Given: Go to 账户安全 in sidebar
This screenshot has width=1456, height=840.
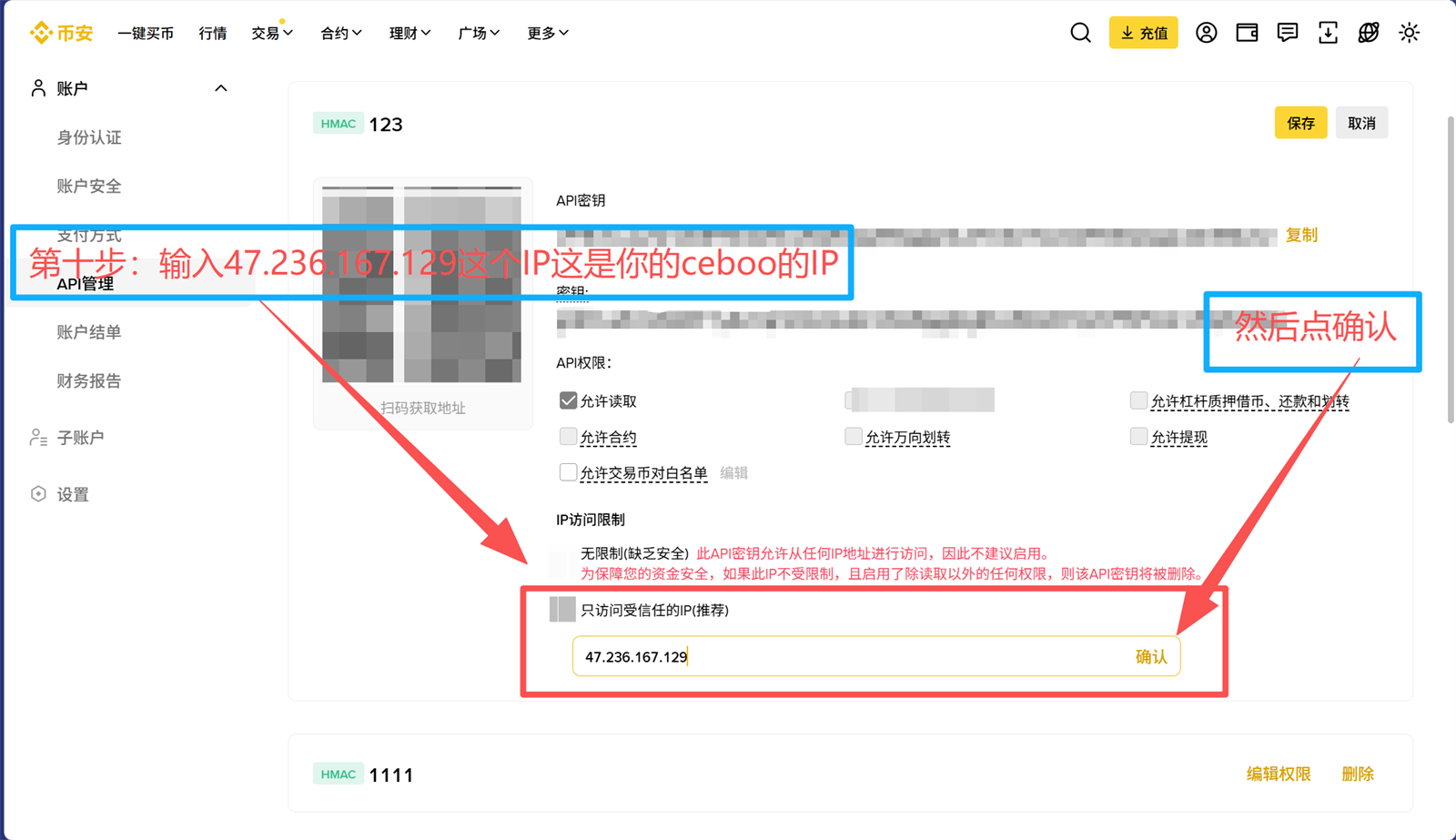Looking at the screenshot, I should click(89, 186).
